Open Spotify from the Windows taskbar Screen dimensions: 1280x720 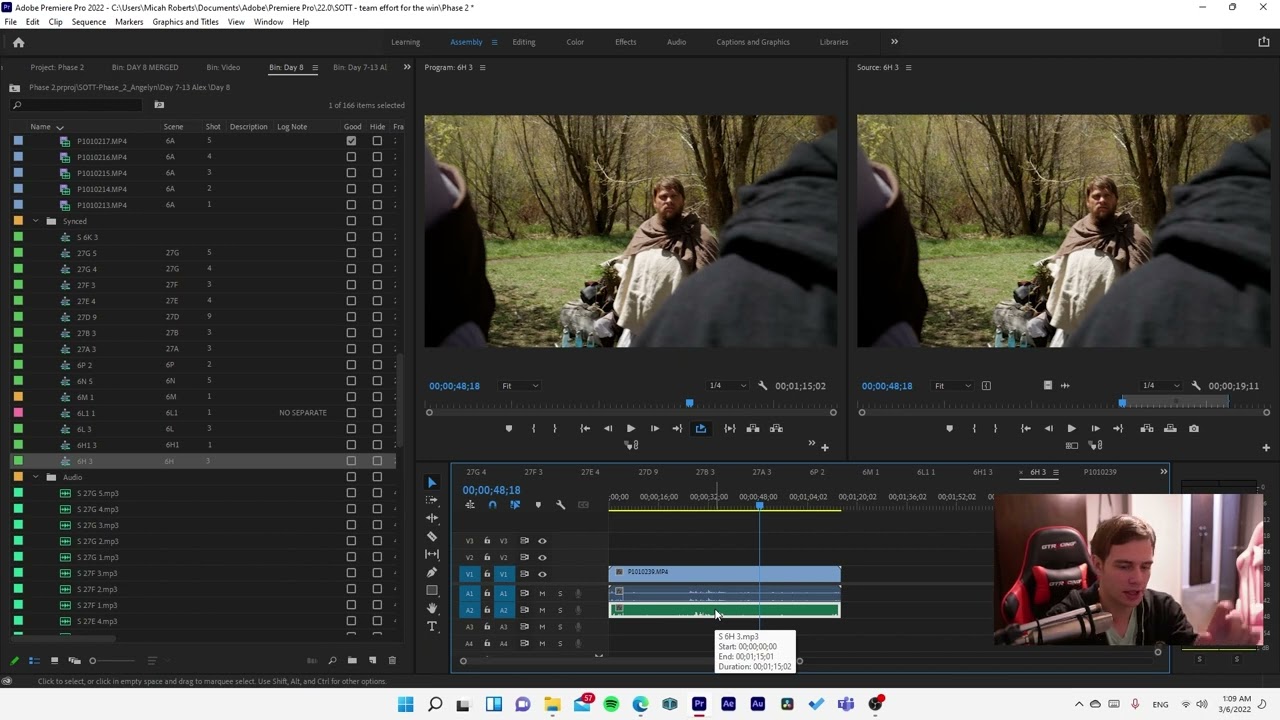pos(611,704)
